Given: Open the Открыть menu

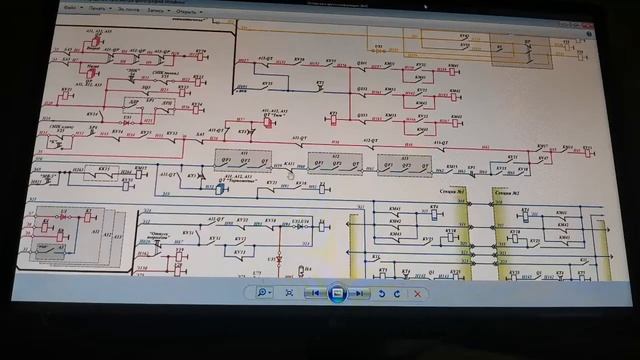Looking at the screenshot, I should click(x=189, y=12).
